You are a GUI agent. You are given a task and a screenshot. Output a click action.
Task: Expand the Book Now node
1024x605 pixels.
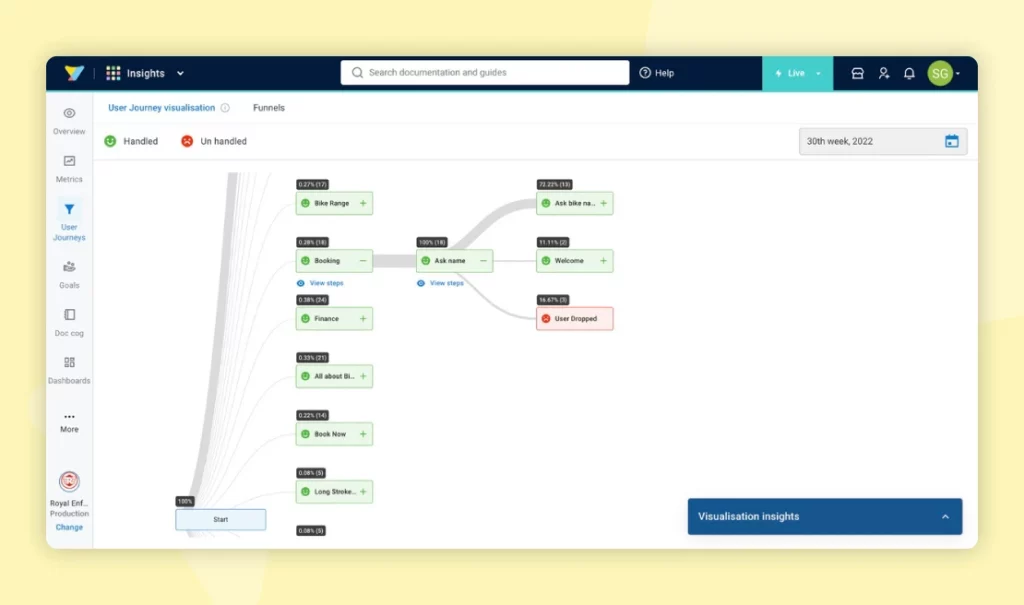363,434
